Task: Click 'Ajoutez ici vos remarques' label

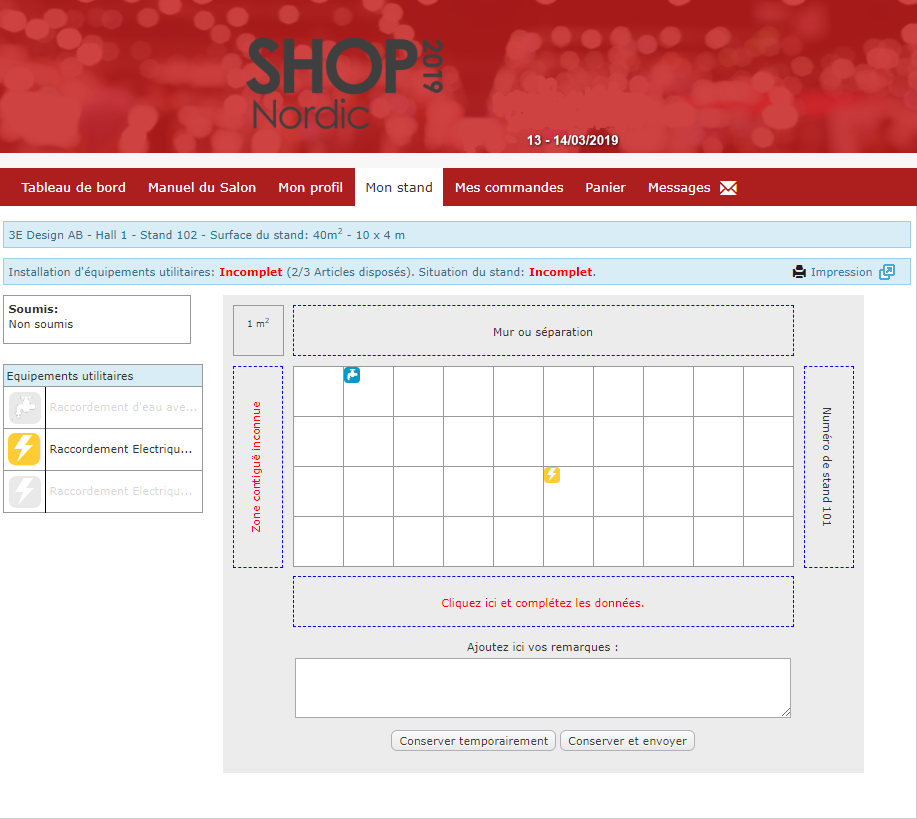Action: point(543,647)
